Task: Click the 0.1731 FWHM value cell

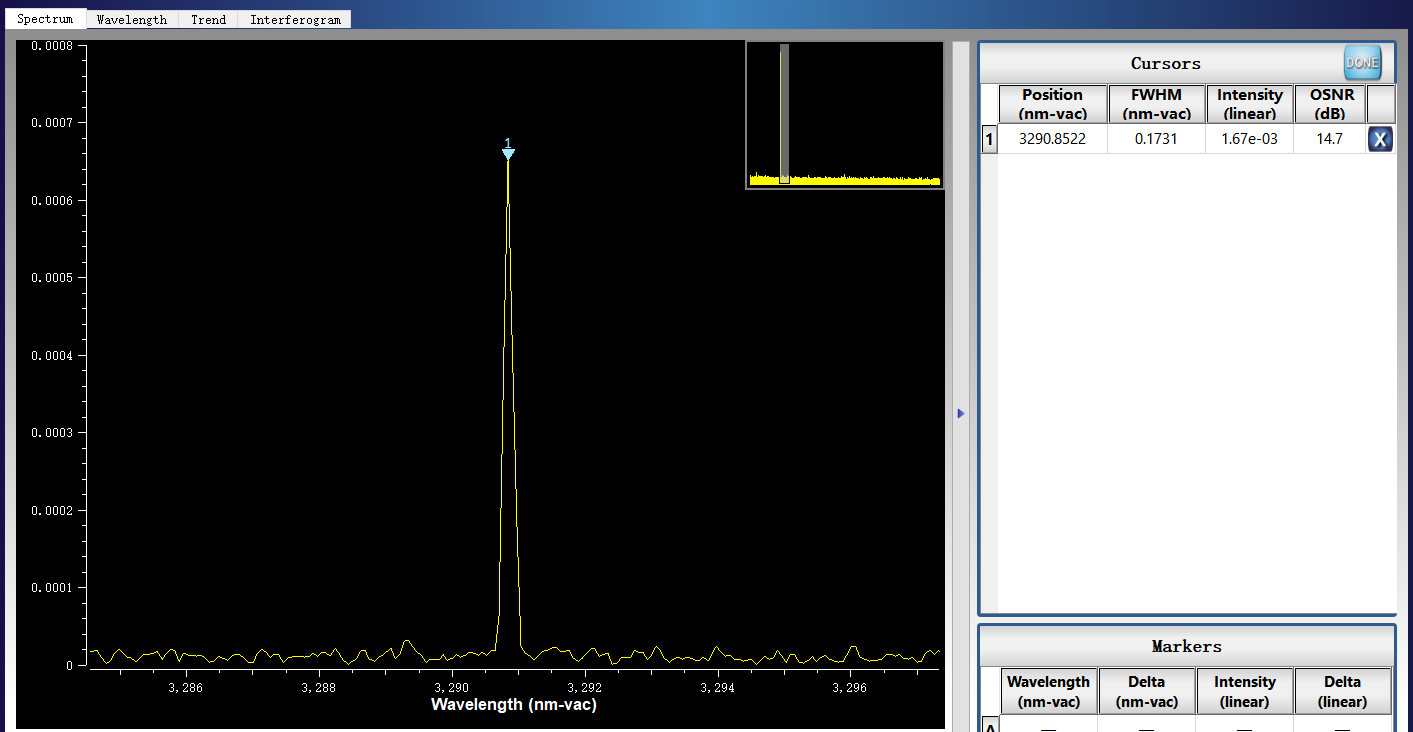Action: click(x=1156, y=139)
